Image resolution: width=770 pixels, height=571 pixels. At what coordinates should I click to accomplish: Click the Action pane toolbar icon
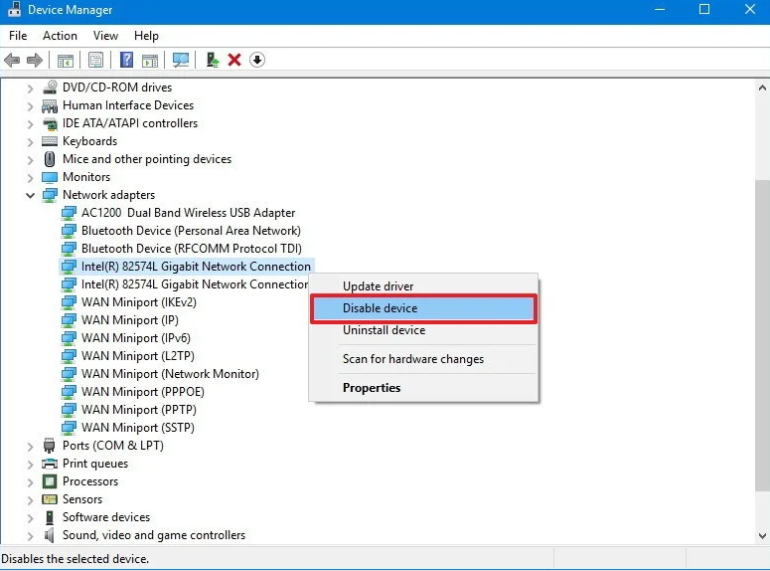click(x=150, y=60)
